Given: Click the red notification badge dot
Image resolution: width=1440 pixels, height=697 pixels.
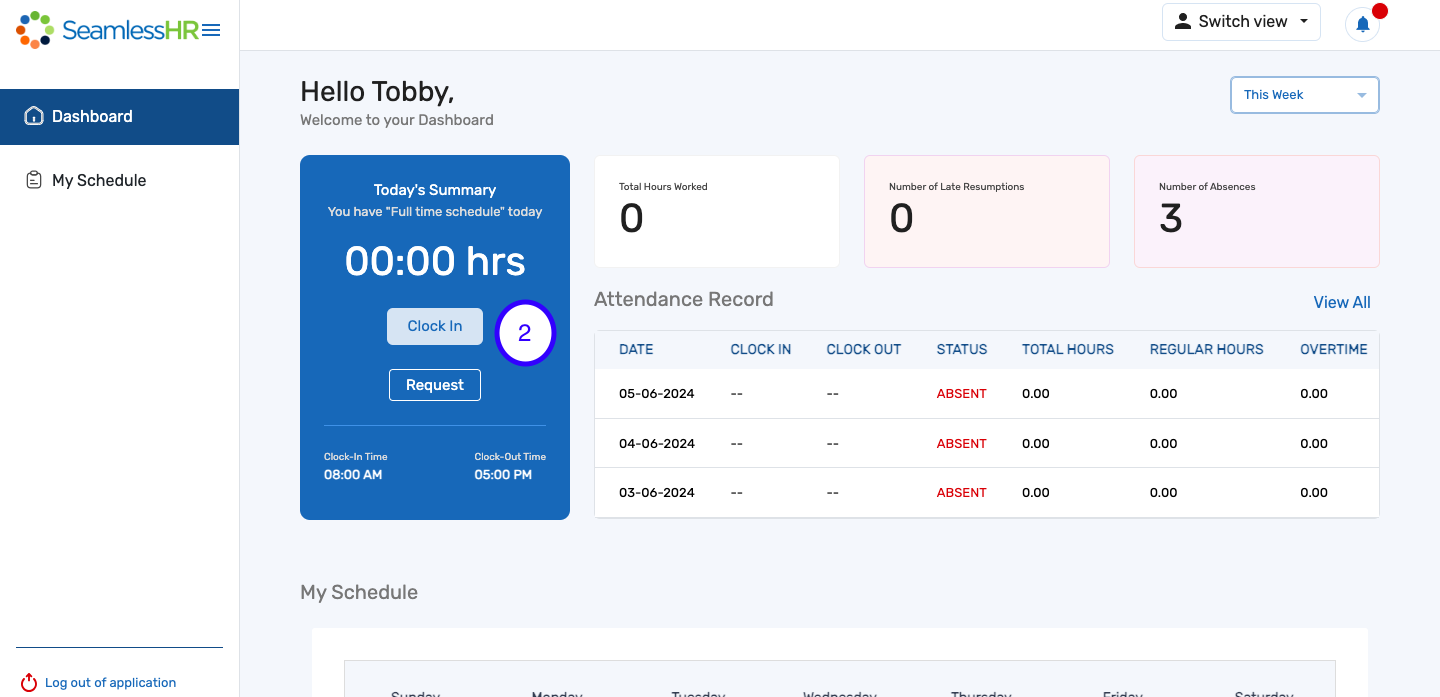Looking at the screenshot, I should [1381, 10].
